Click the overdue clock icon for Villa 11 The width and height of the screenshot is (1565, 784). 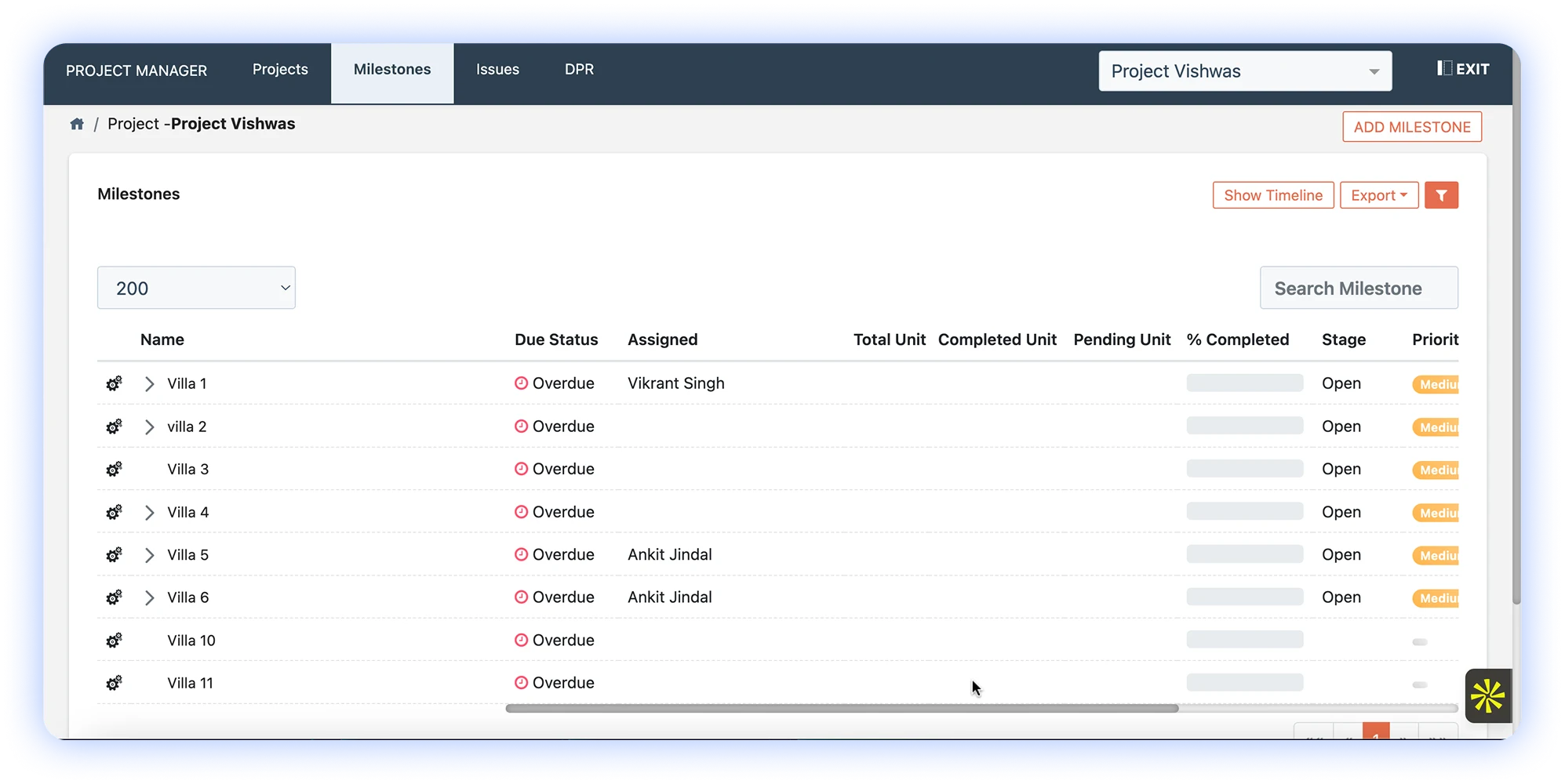[521, 682]
